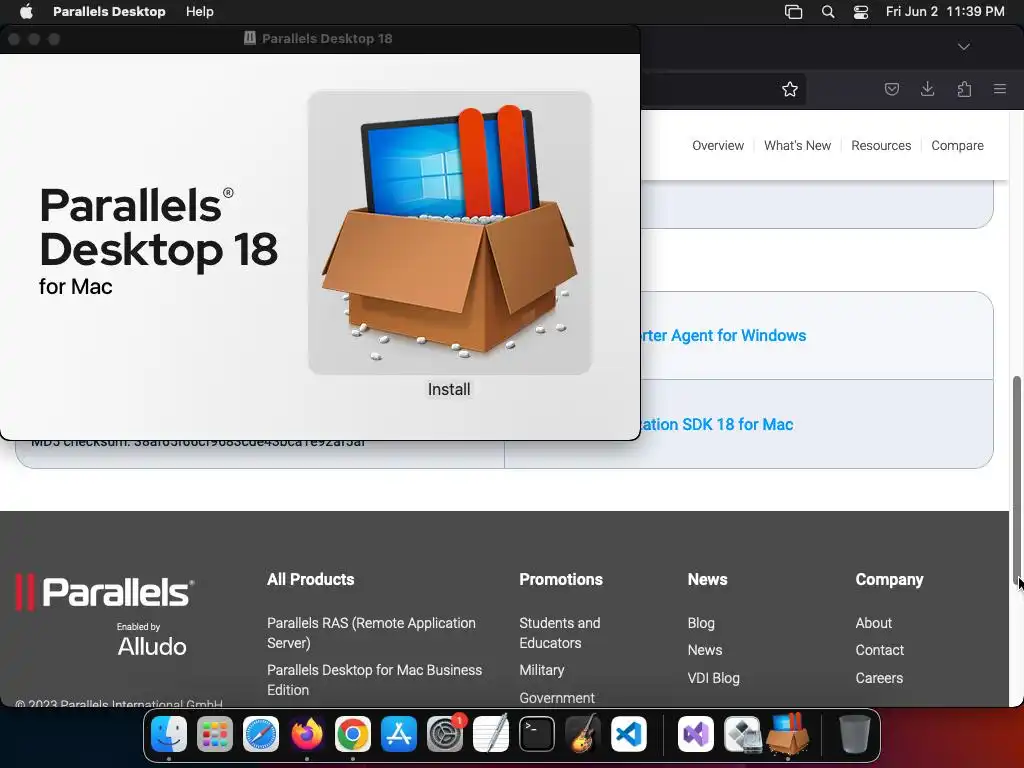Screen dimensions: 1024x768
Task: Click the Parallels logo in the footer
Action: pyautogui.click(x=104, y=592)
